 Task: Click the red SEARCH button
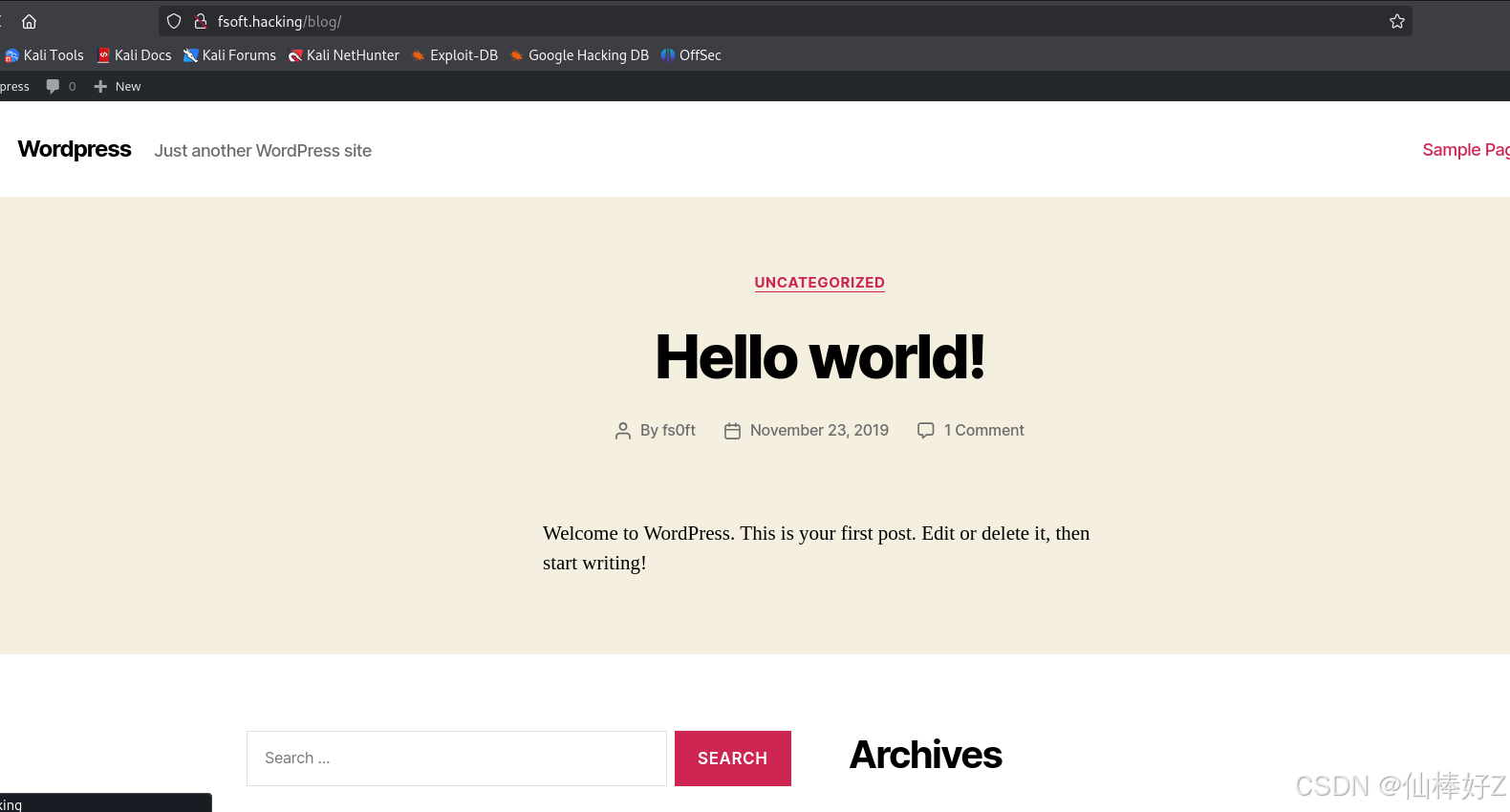733,759
